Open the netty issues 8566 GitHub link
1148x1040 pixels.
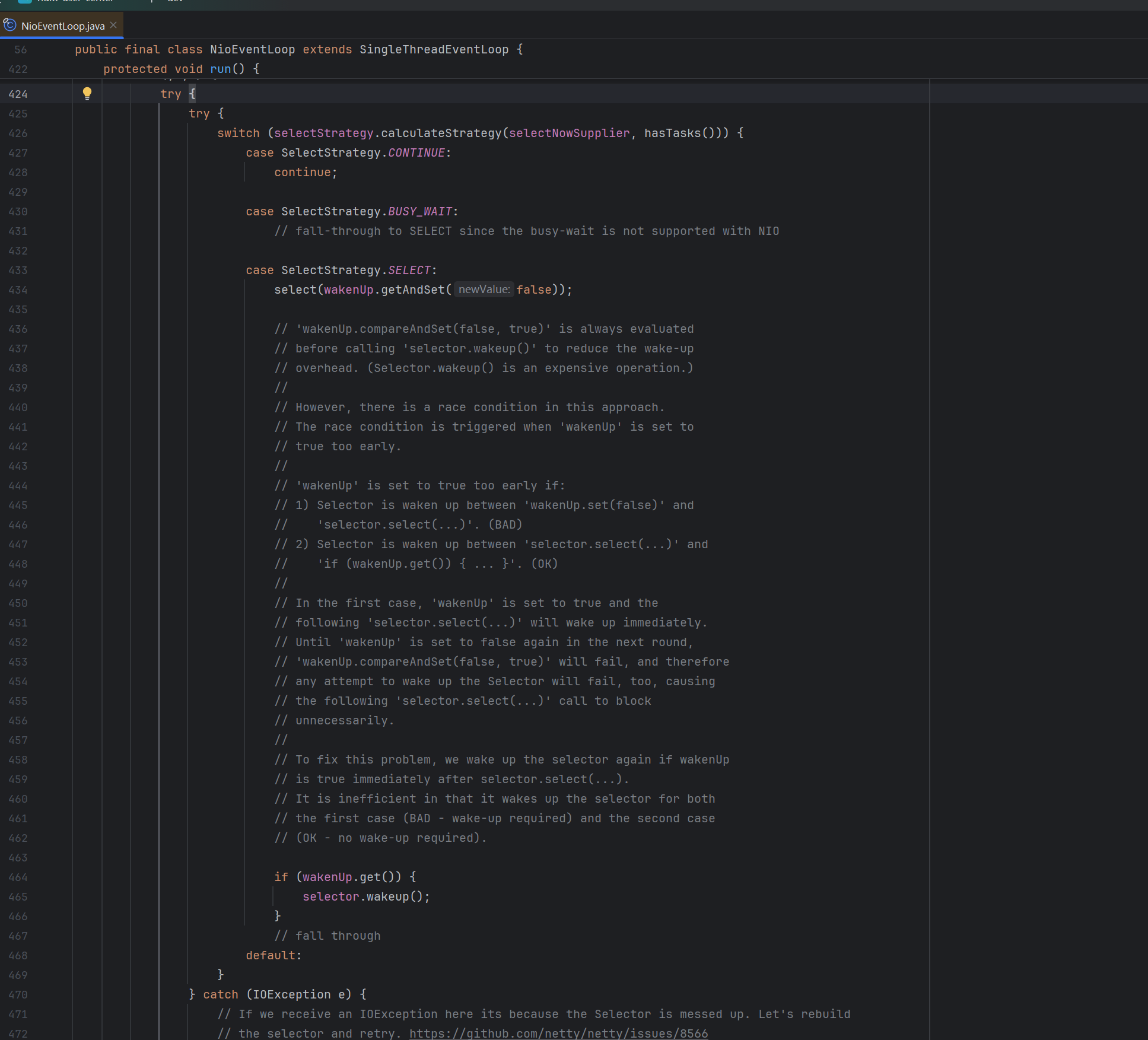pos(558,1033)
